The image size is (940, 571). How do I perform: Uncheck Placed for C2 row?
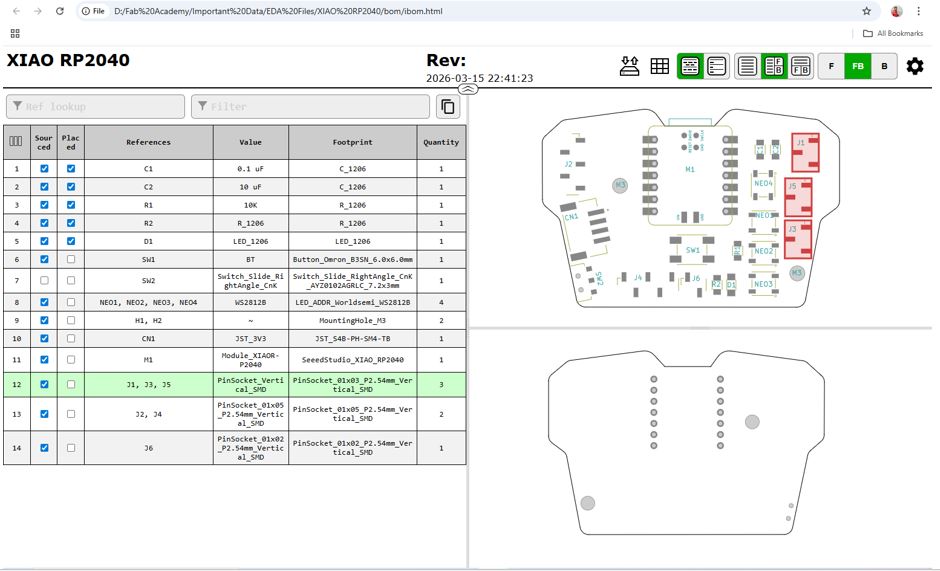(x=71, y=187)
